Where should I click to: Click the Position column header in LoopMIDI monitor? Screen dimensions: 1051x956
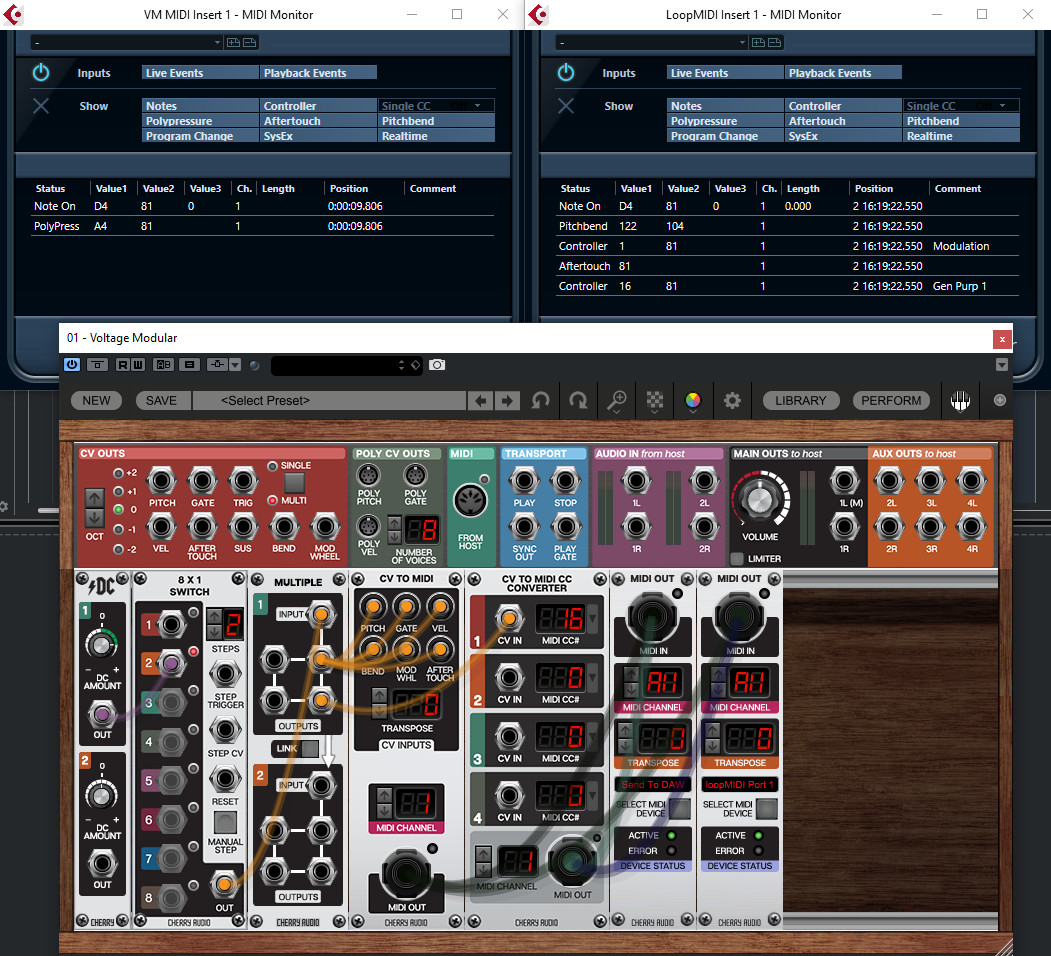pos(874,188)
